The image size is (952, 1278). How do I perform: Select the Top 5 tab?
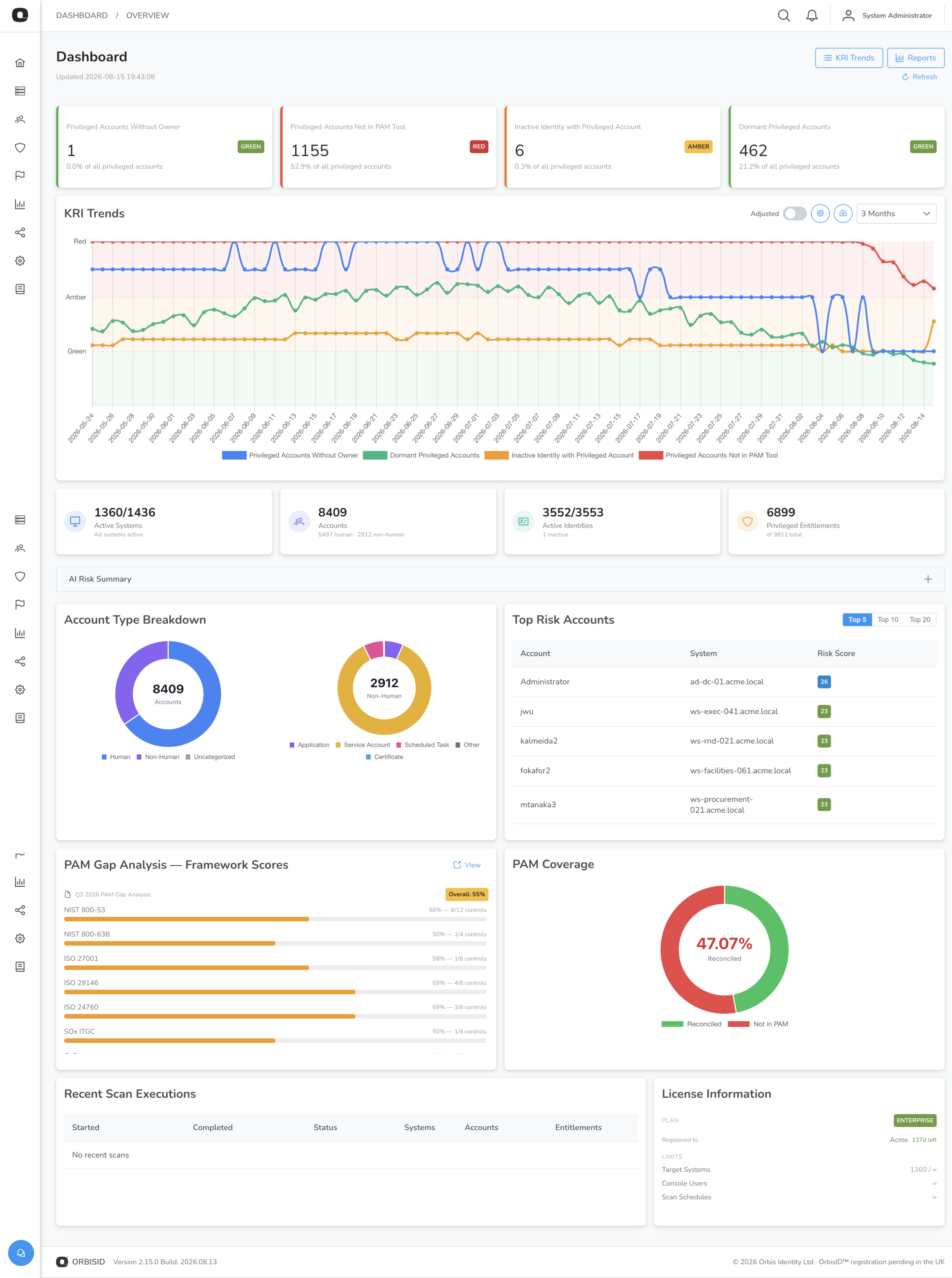[857, 620]
